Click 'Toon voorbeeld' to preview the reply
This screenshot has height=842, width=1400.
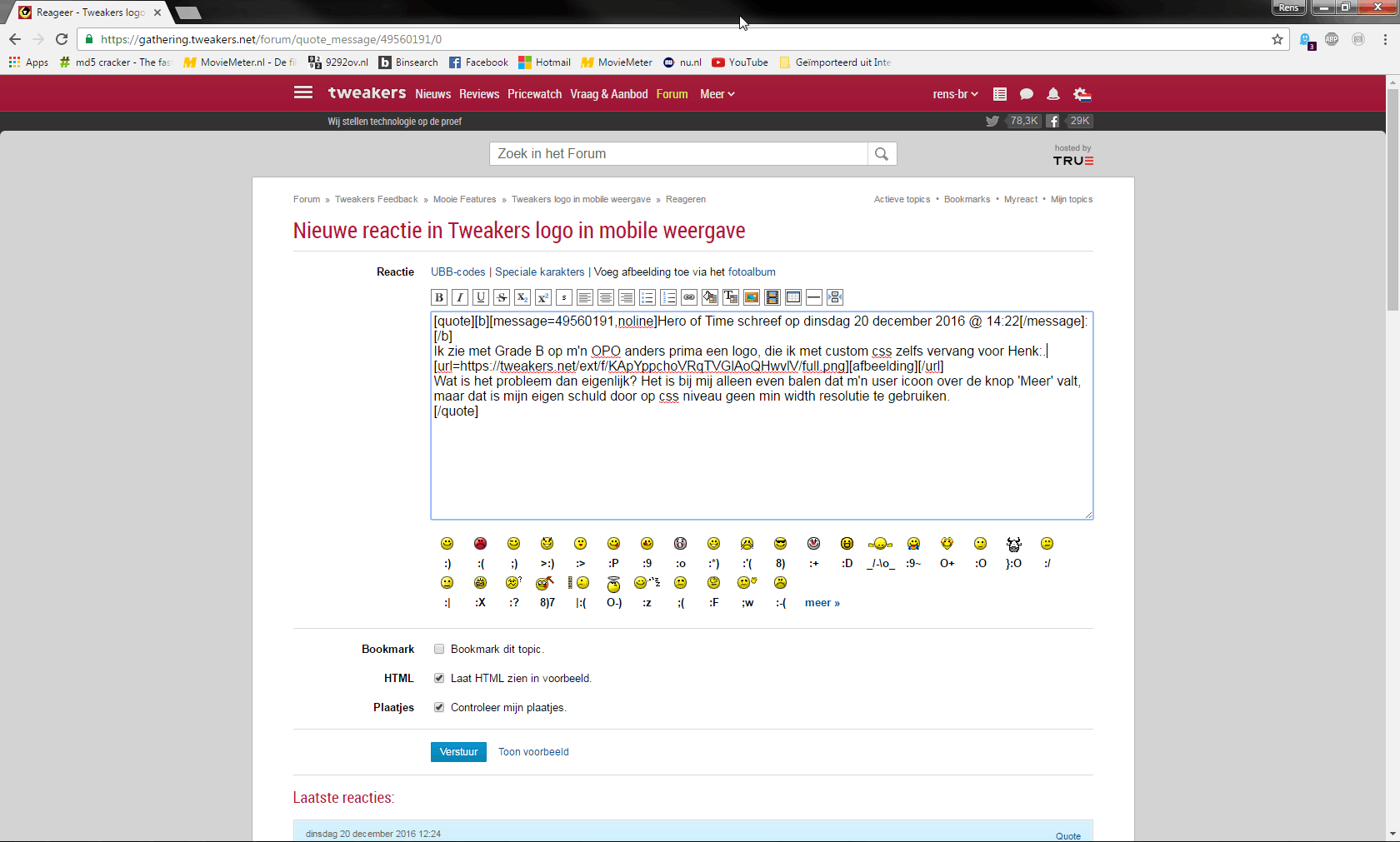533,752
